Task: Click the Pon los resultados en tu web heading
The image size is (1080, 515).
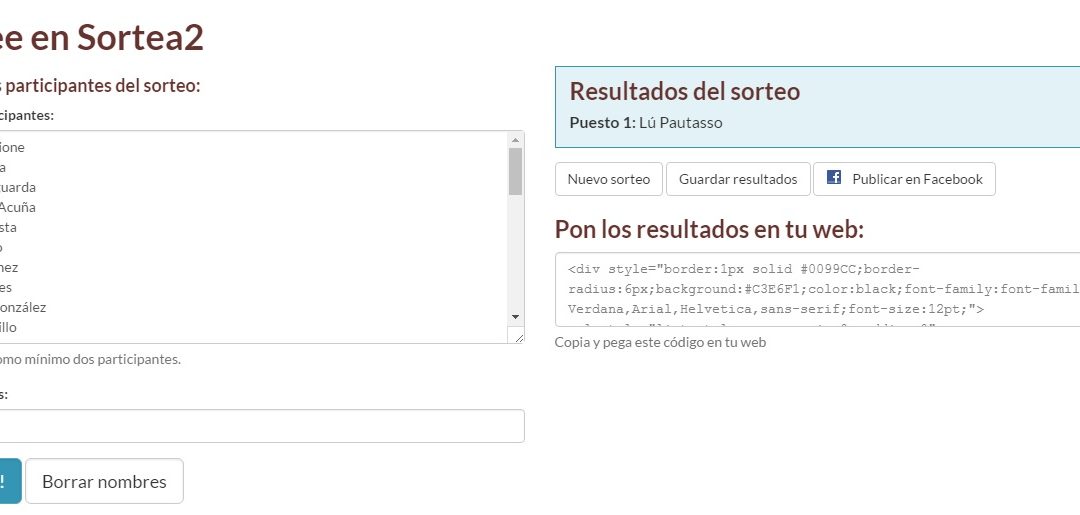Action: click(x=709, y=229)
